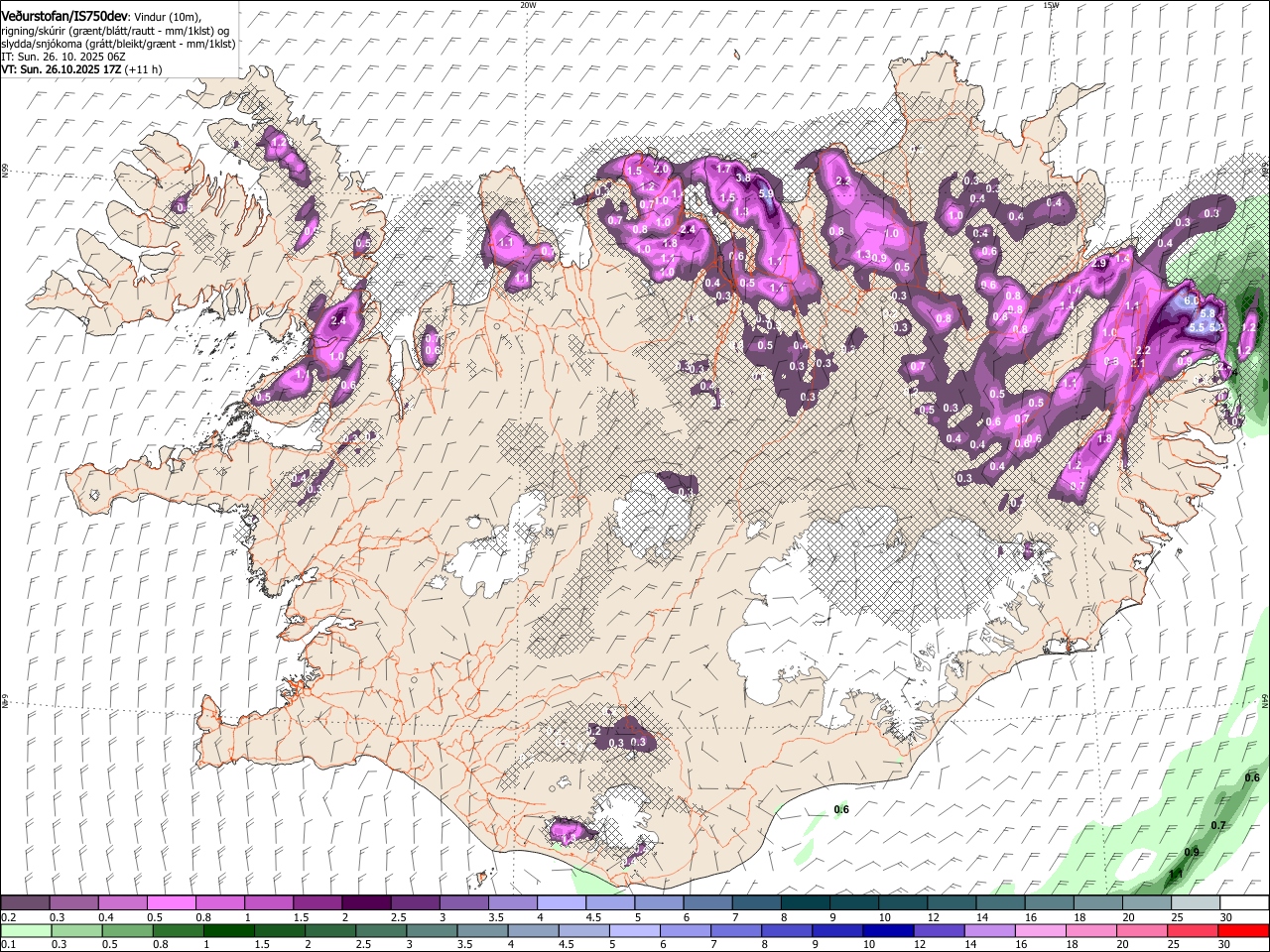
Task: Click the bright red swatch after 30 on rain legend
Action: click(1244, 930)
